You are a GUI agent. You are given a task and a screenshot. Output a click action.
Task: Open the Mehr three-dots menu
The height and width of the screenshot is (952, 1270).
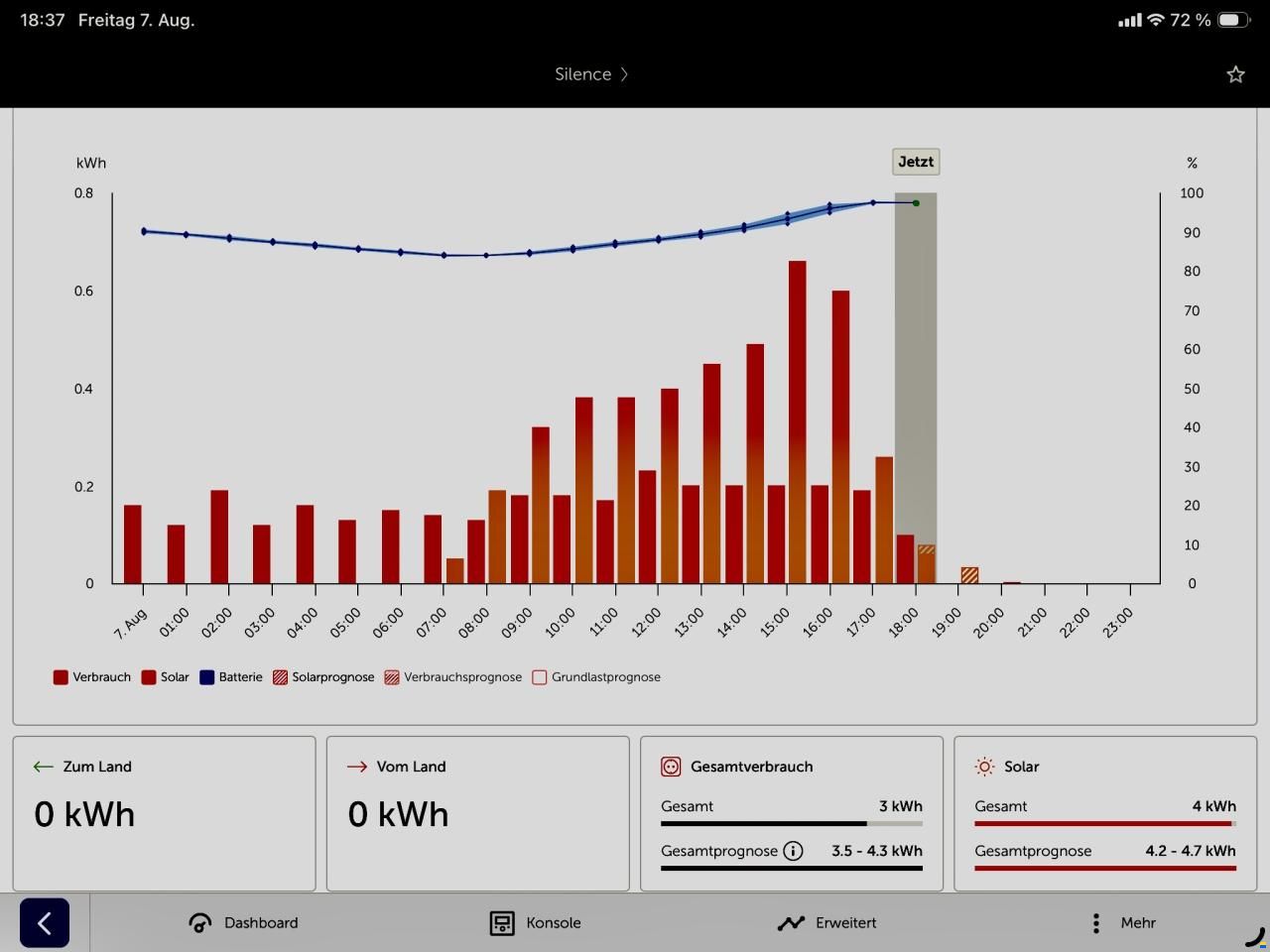[1095, 923]
